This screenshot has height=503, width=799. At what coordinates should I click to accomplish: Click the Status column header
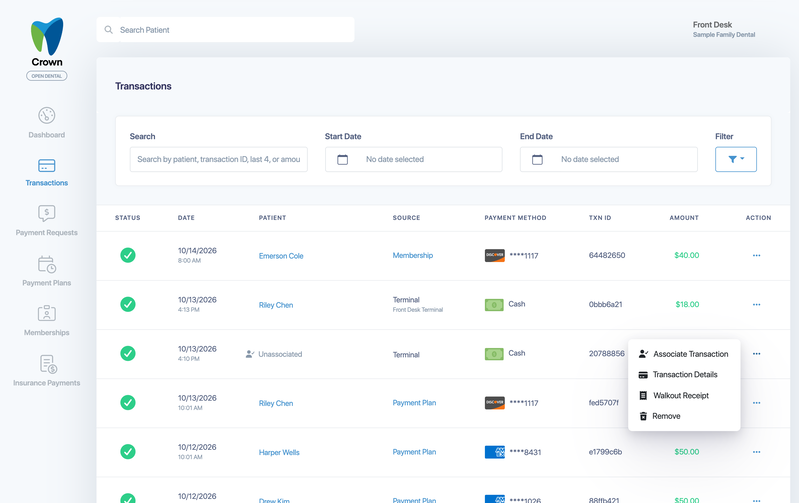(x=127, y=218)
